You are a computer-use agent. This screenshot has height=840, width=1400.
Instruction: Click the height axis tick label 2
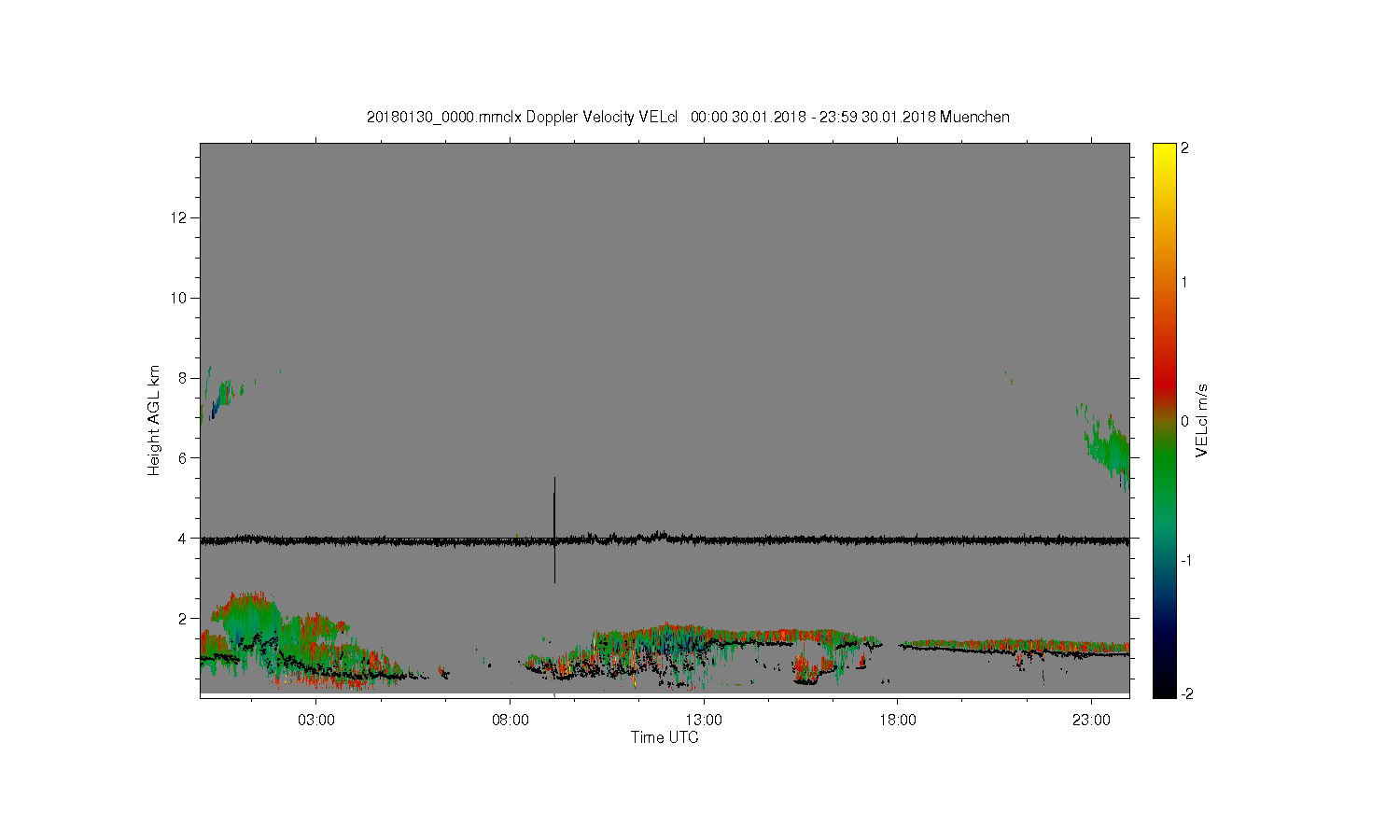(184, 619)
